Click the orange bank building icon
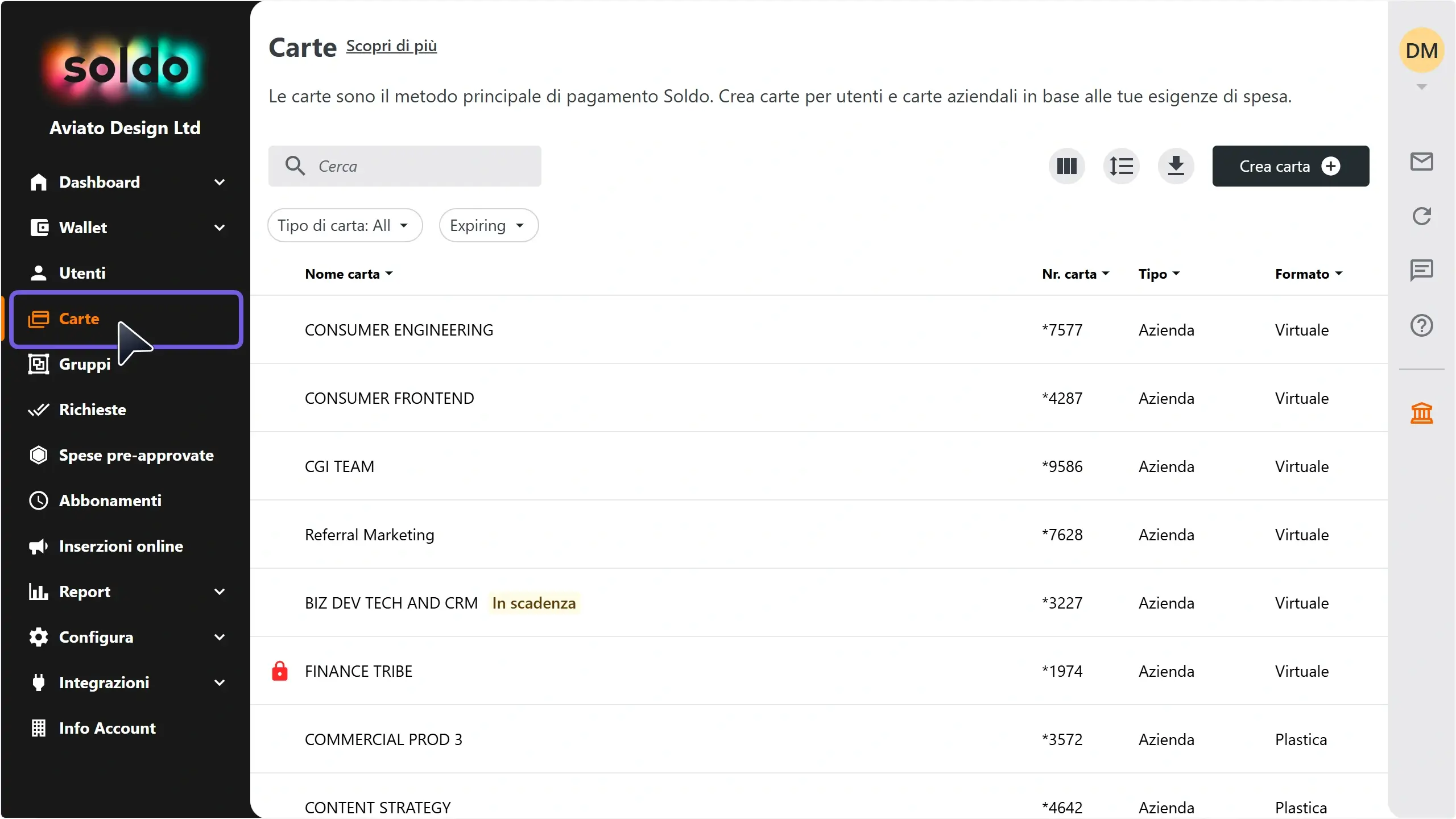The height and width of the screenshot is (819, 1456). click(1421, 413)
